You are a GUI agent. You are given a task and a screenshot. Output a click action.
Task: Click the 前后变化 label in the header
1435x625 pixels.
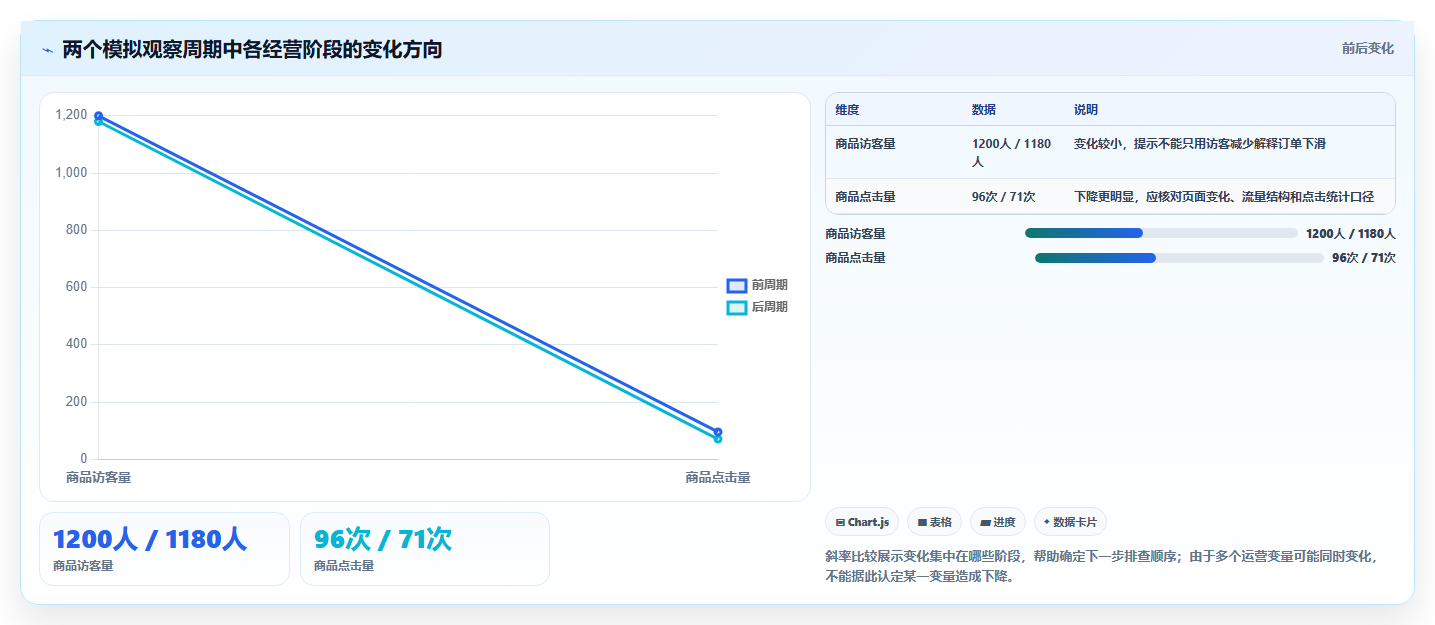[x=1367, y=49]
